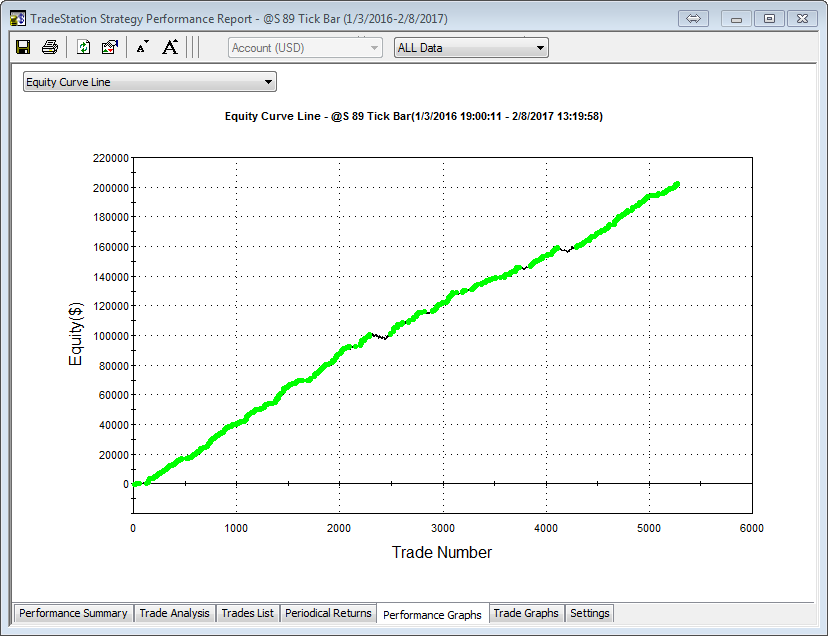Click the Performance Graphs tab
This screenshot has width=828, height=636.
pyautogui.click(x=432, y=614)
